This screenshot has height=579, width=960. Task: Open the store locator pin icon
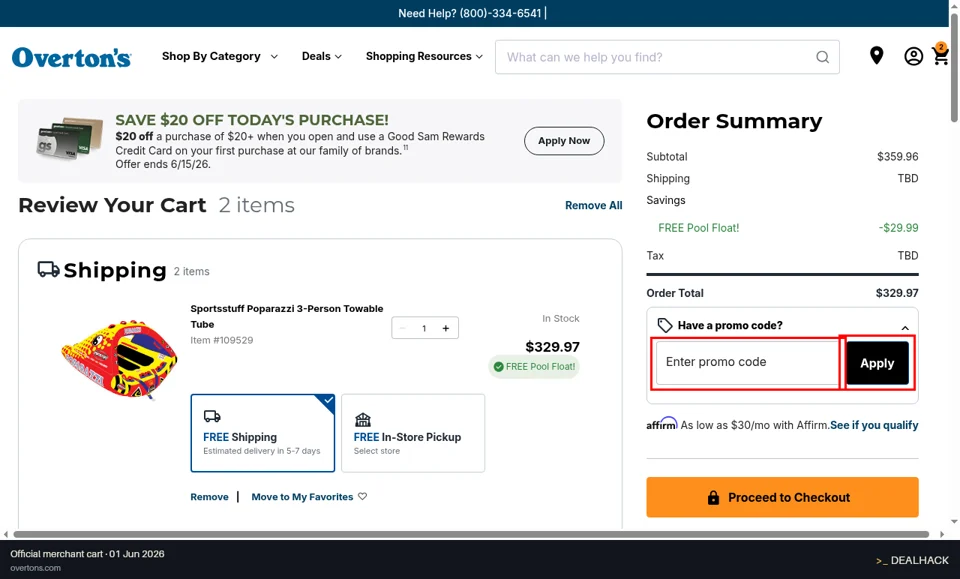point(877,56)
